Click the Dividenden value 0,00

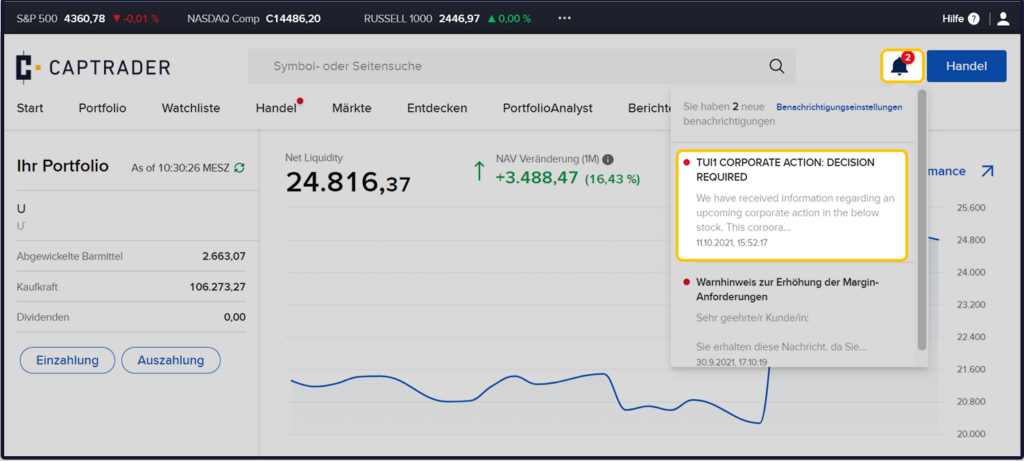[234, 317]
